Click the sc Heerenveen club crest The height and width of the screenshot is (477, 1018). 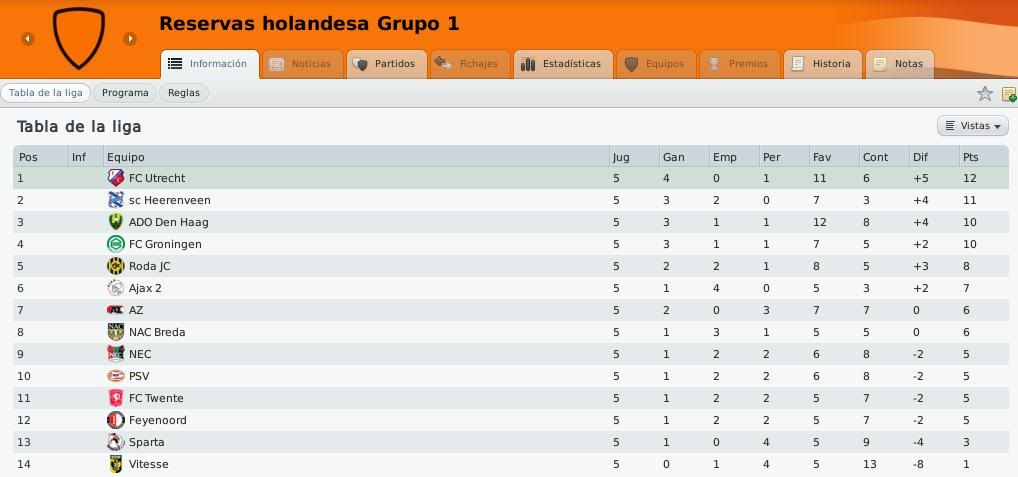116,200
